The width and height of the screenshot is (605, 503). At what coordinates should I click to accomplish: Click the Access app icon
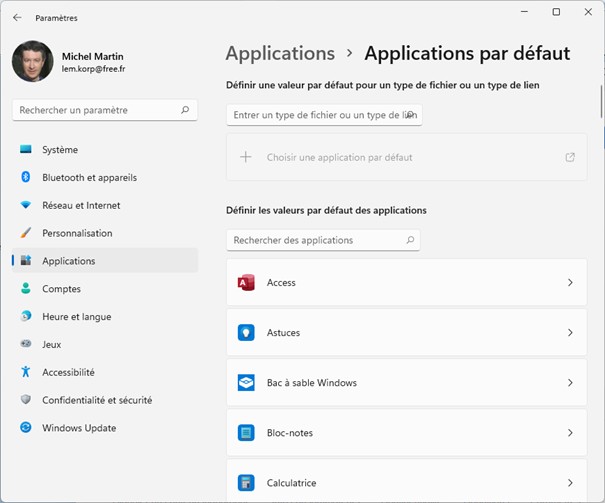(246, 283)
